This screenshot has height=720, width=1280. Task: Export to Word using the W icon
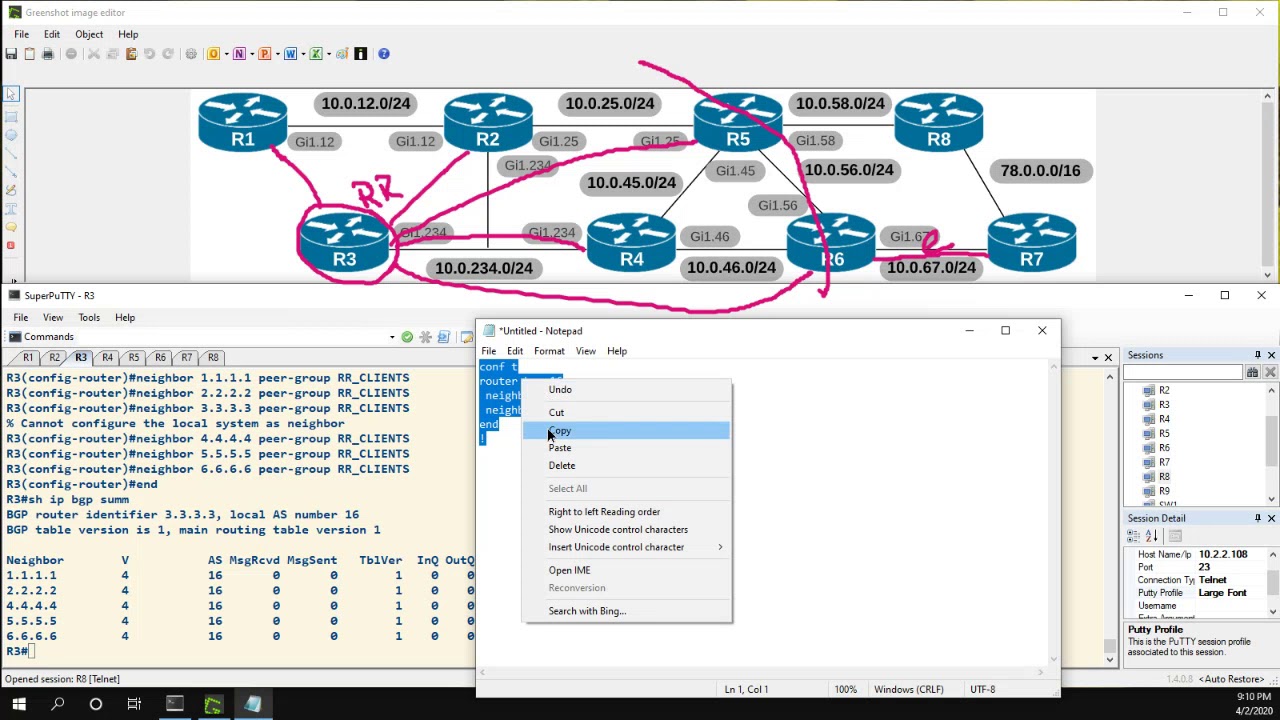[290, 54]
